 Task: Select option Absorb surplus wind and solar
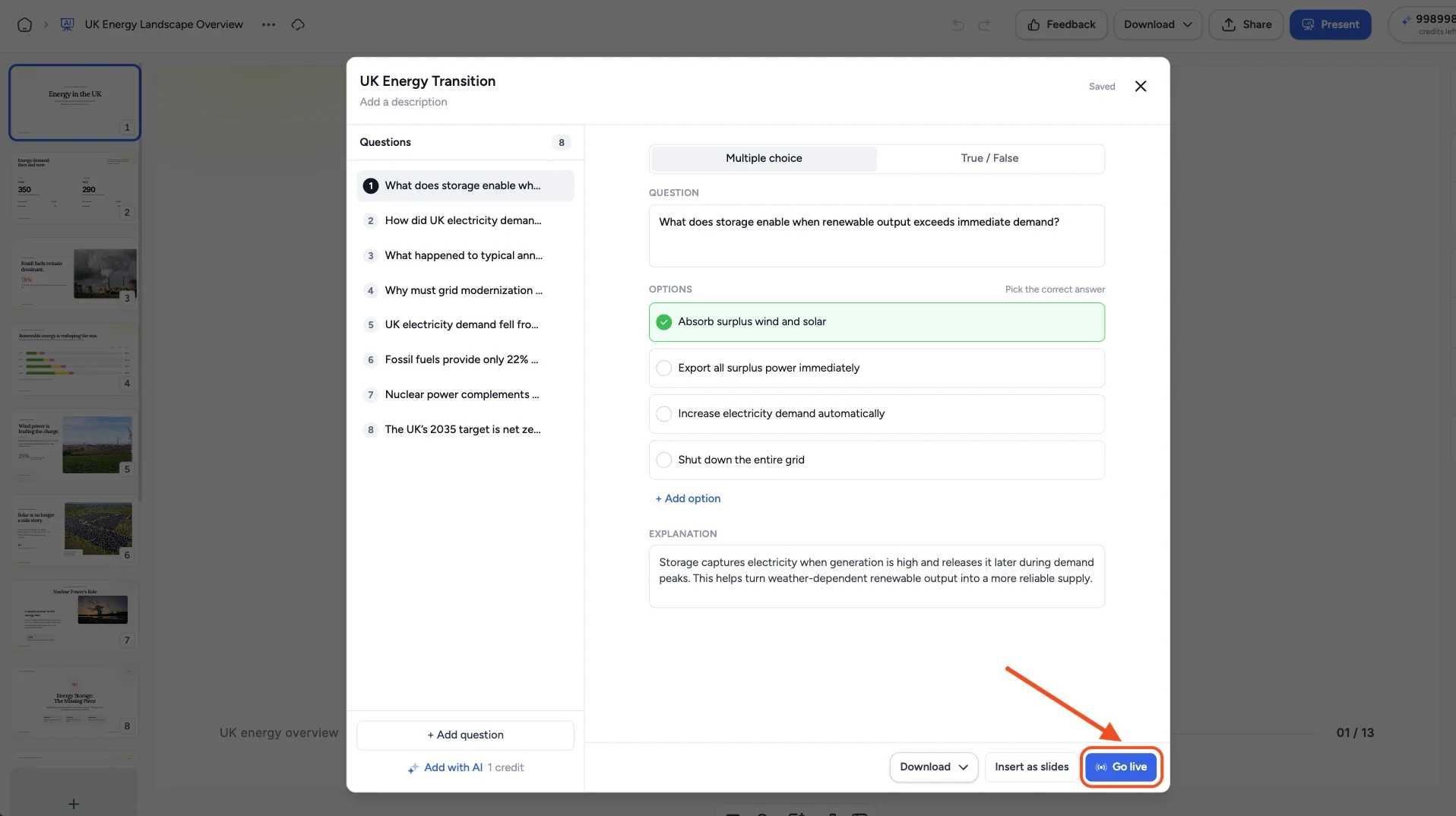(876, 322)
